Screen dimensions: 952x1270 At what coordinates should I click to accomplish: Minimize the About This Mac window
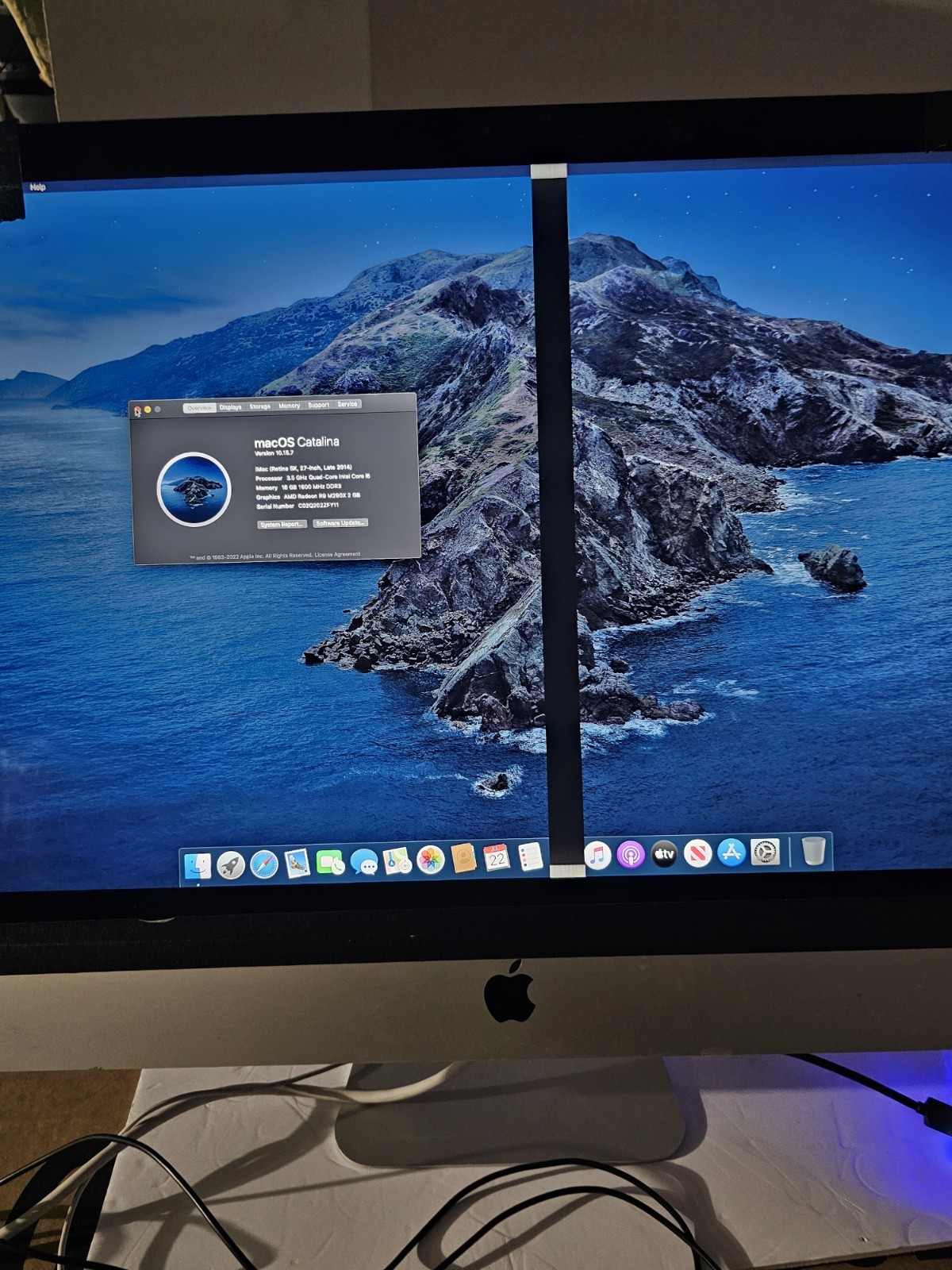tap(148, 410)
